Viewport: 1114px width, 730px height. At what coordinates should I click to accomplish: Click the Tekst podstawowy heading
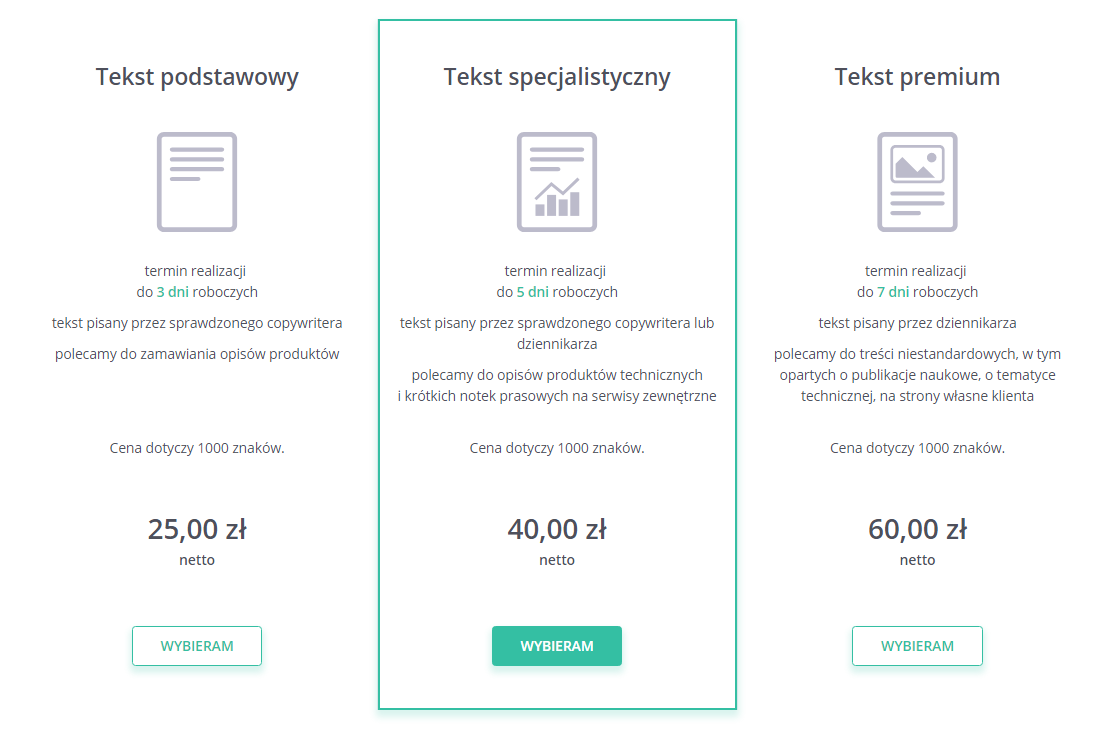coord(197,77)
